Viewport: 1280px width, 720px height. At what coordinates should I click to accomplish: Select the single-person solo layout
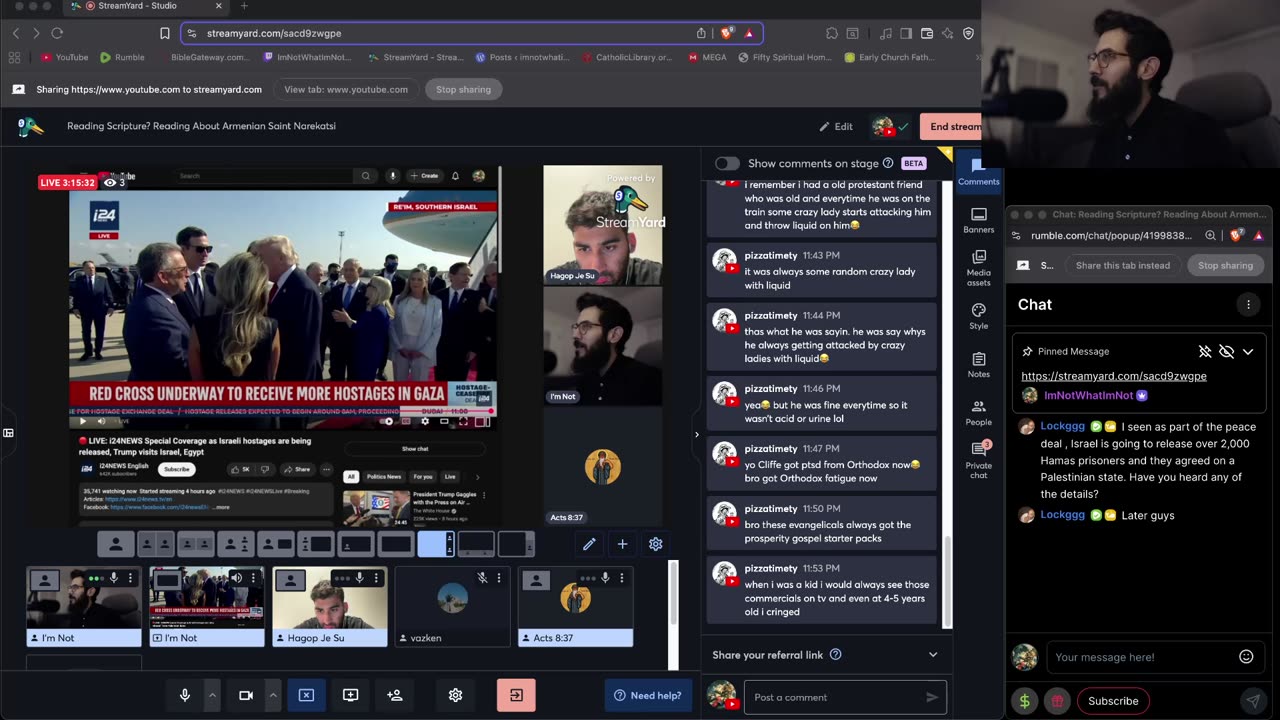click(116, 544)
